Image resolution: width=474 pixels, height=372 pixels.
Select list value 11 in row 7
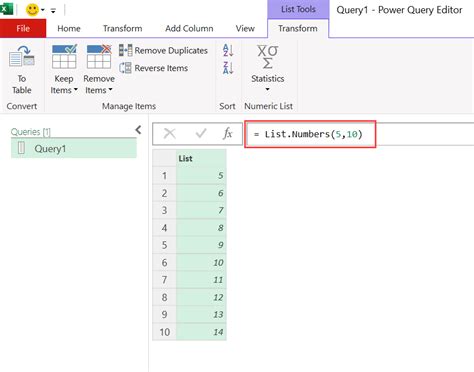click(x=201, y=280)
